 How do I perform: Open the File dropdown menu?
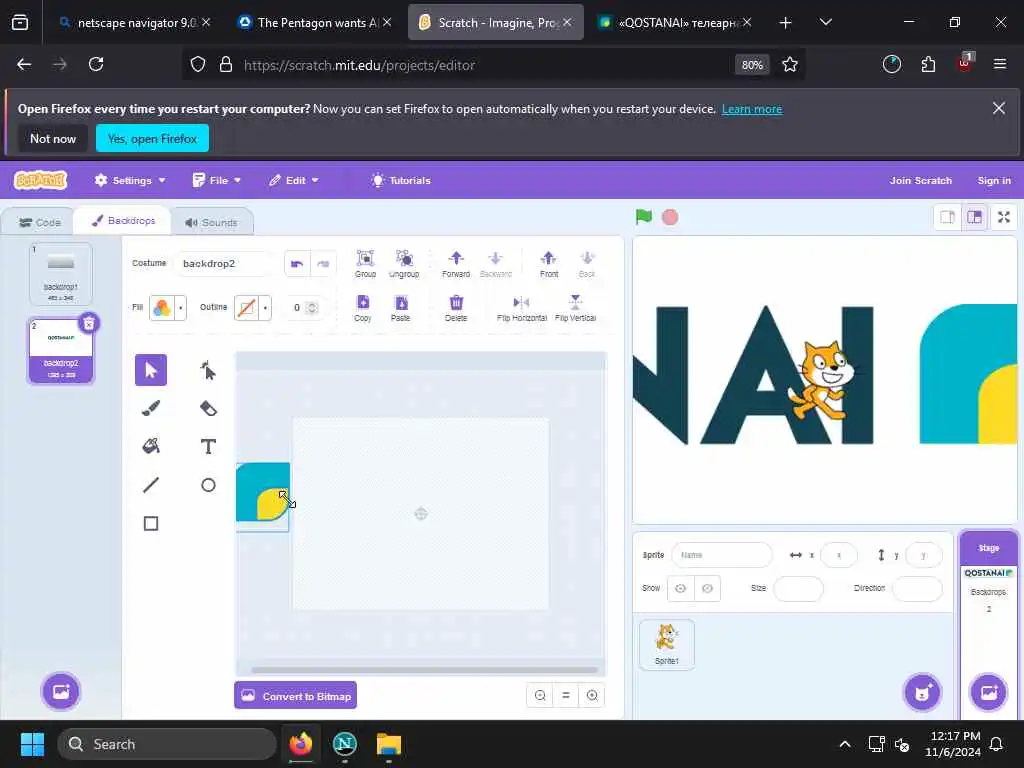click(x=217, y=180)
